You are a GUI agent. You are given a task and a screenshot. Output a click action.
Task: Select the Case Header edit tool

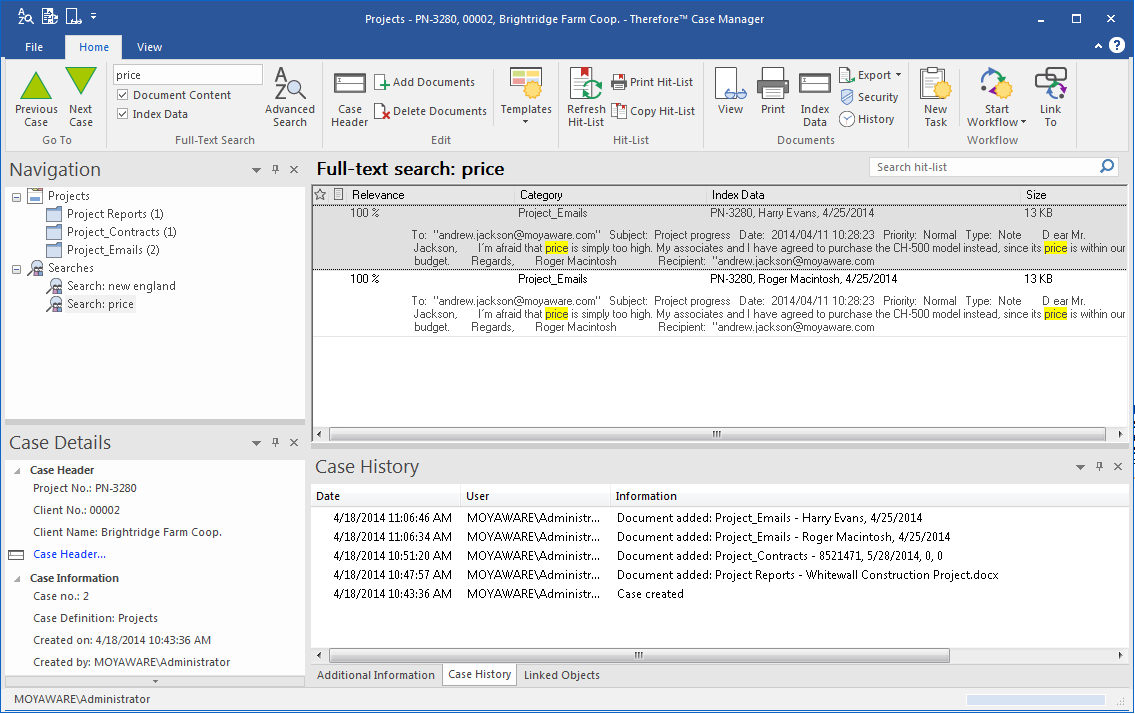(x=349, y=95)
